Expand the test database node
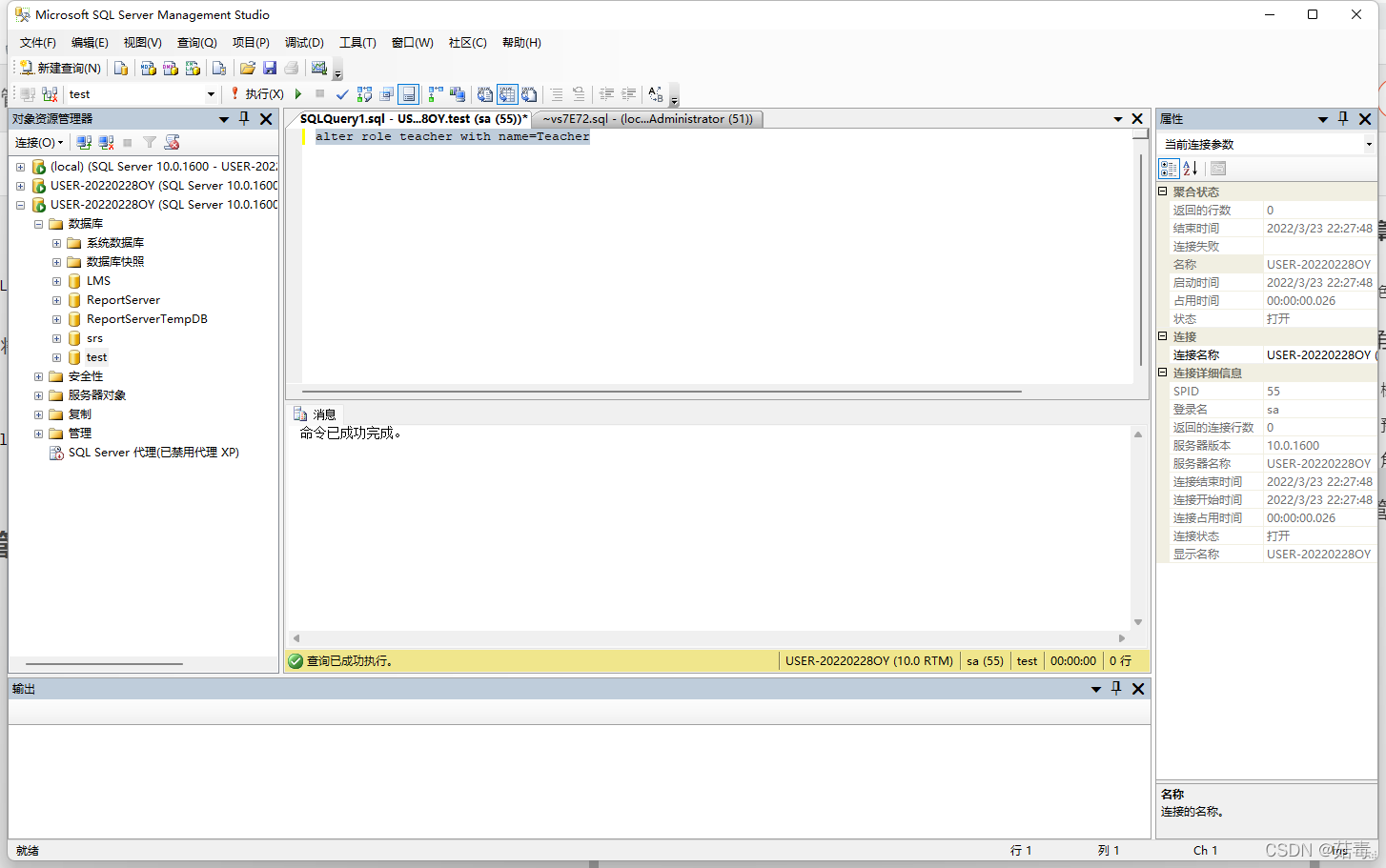 point(56,357)
